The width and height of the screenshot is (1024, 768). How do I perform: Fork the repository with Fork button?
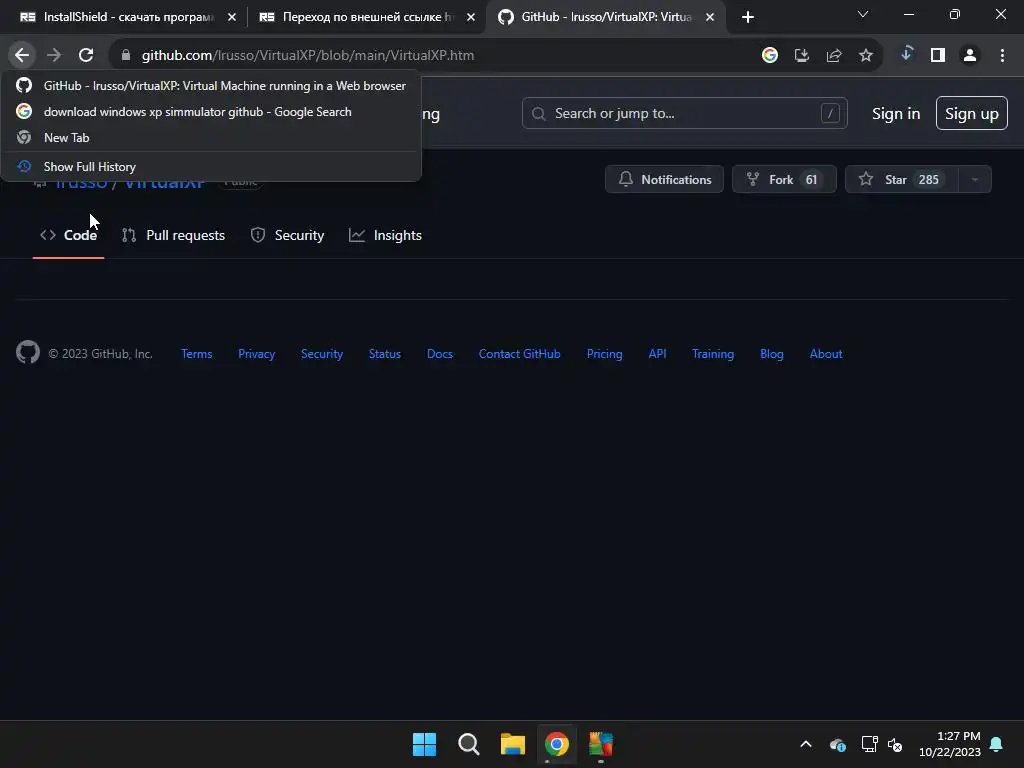(784, 180)
